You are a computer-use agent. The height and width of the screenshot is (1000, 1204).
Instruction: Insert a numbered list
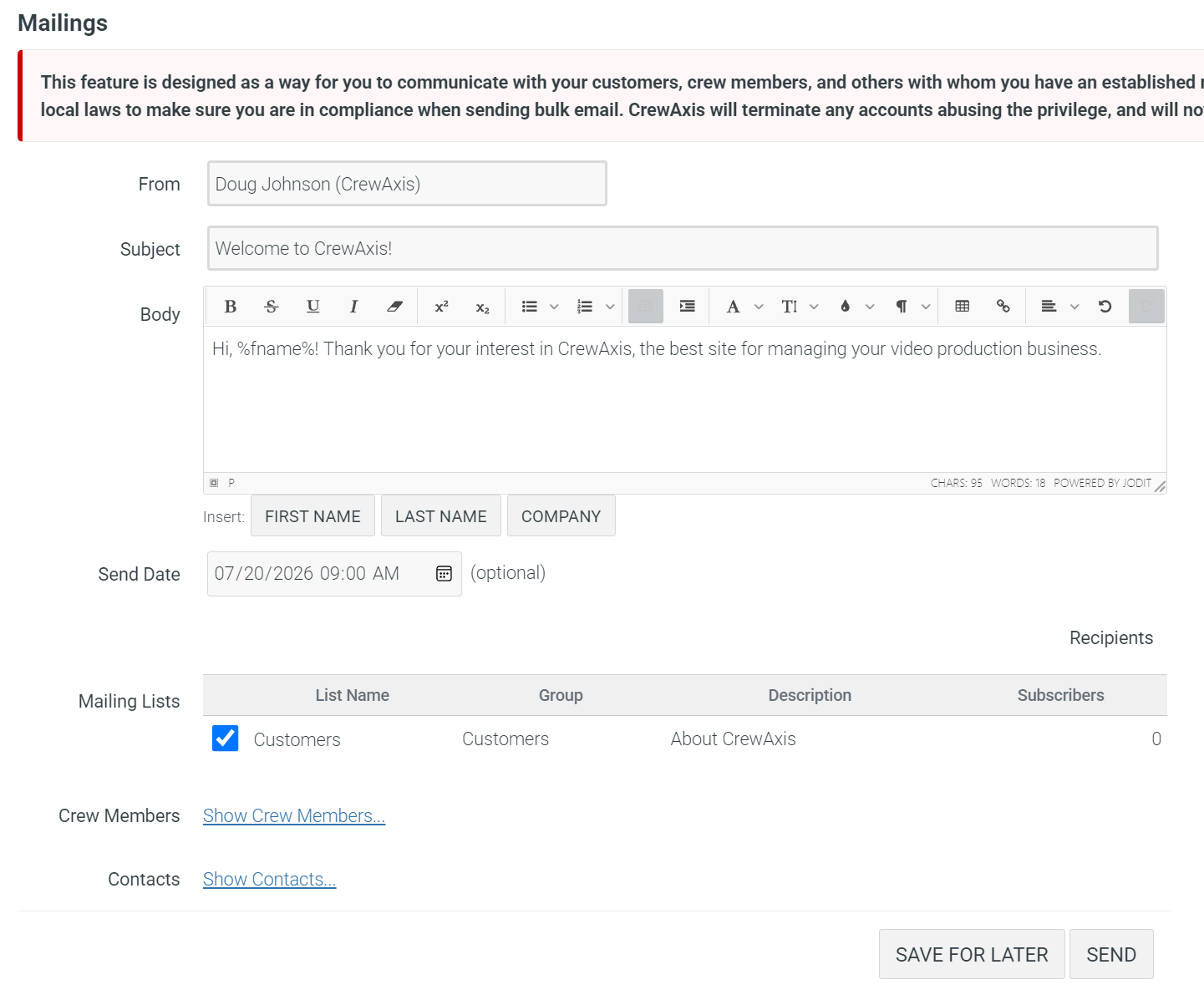(585, 307)
